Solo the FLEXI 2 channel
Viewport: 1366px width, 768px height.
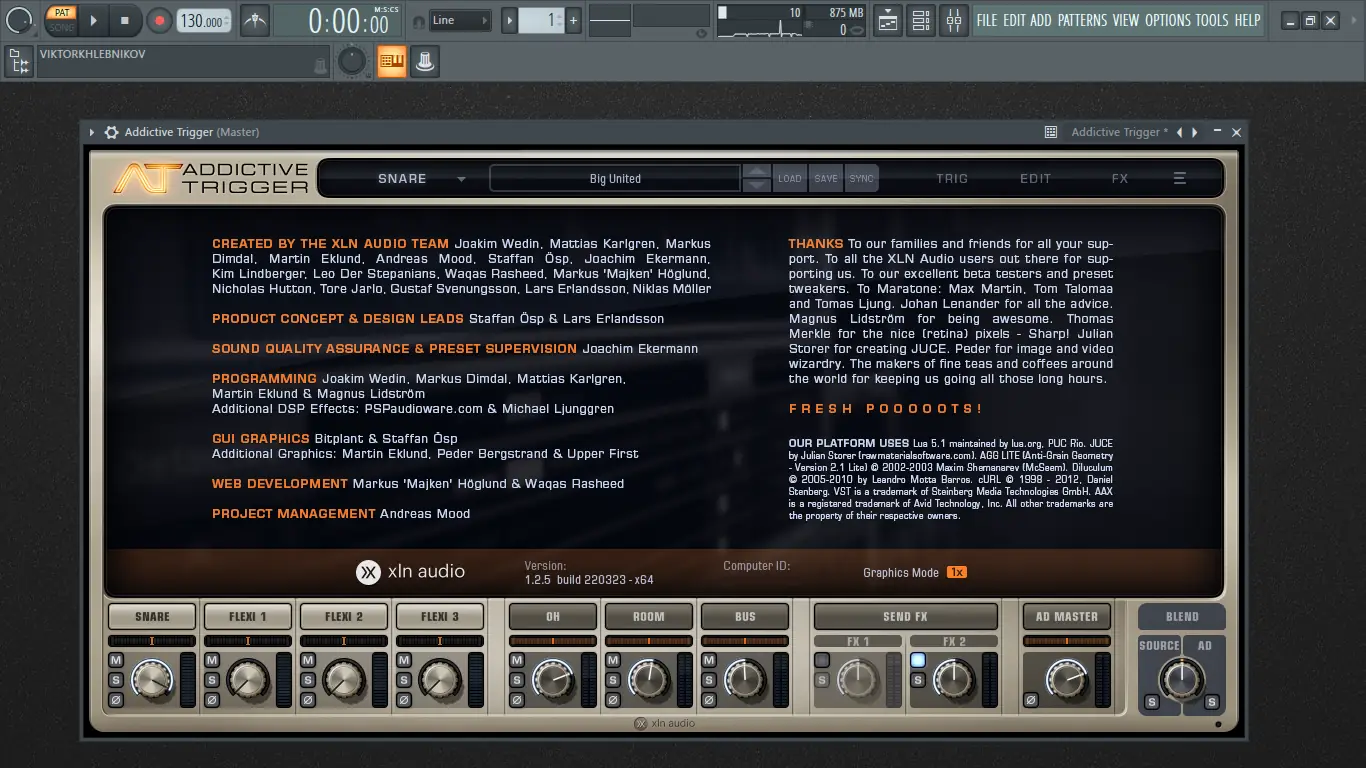tap(308, 680)
